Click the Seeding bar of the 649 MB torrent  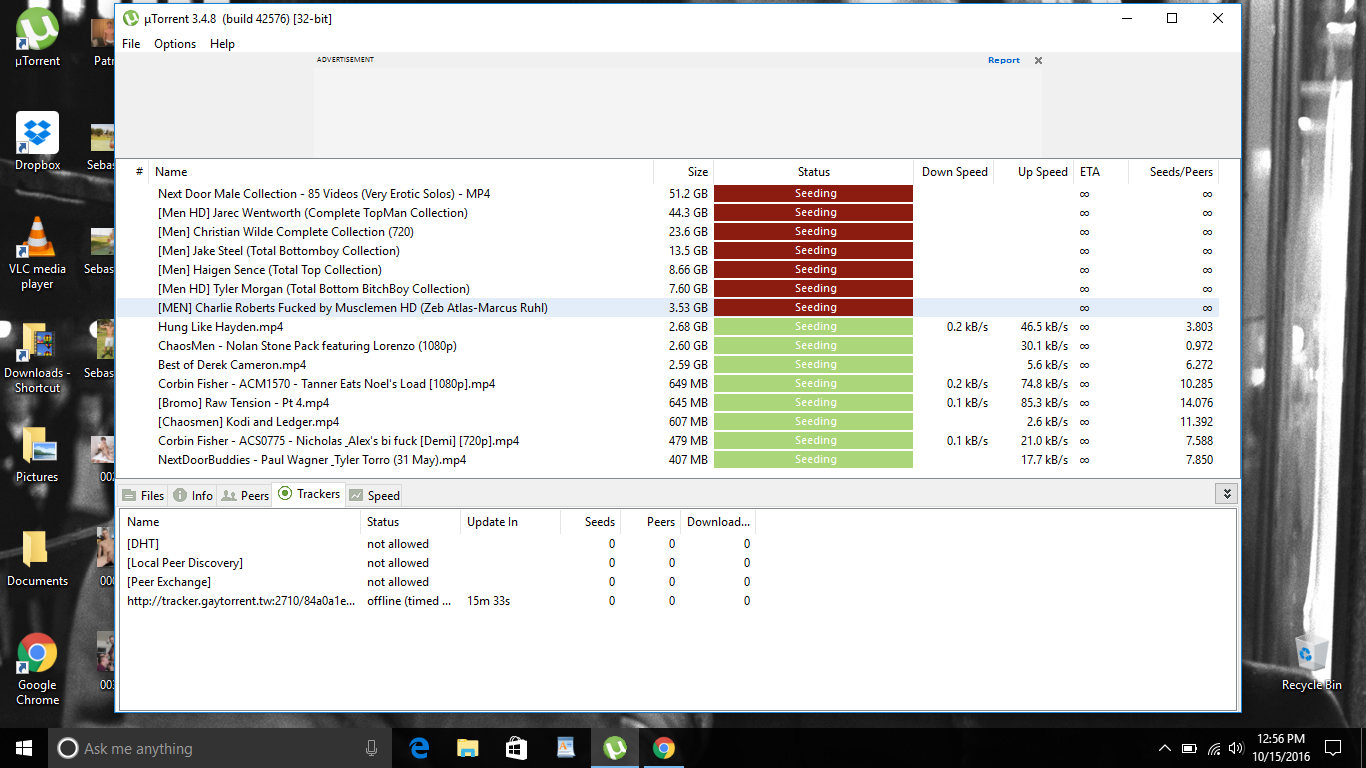(813, 384)
